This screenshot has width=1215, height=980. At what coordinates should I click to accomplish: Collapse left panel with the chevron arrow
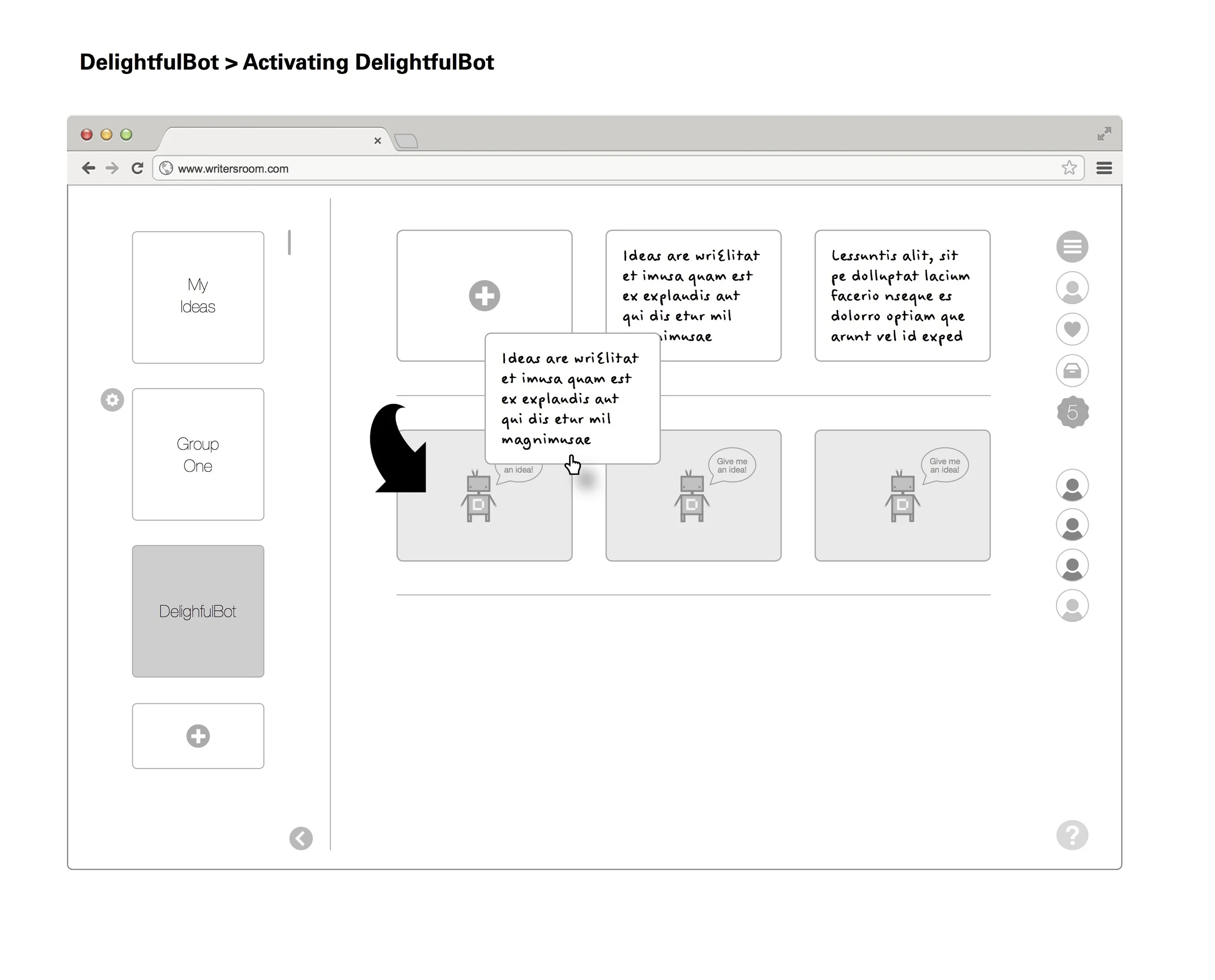pos(301,838)
